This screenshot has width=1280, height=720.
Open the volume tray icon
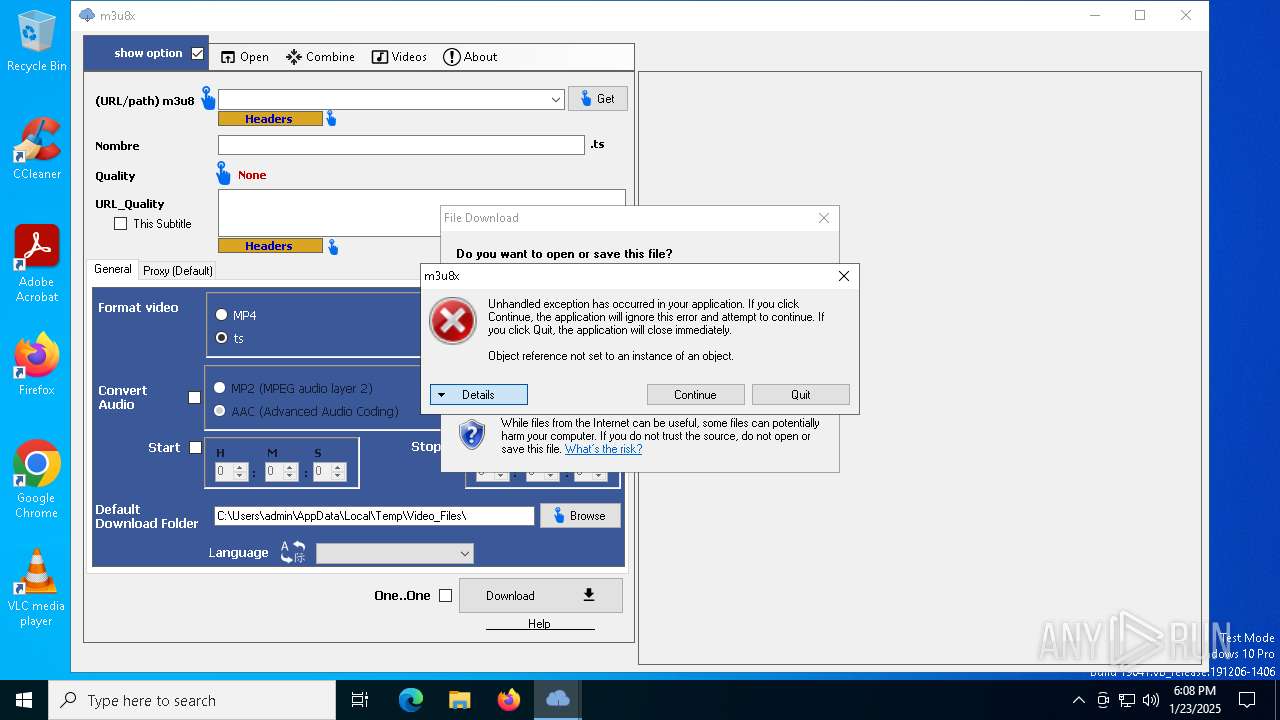click(x=1150, y=700)
